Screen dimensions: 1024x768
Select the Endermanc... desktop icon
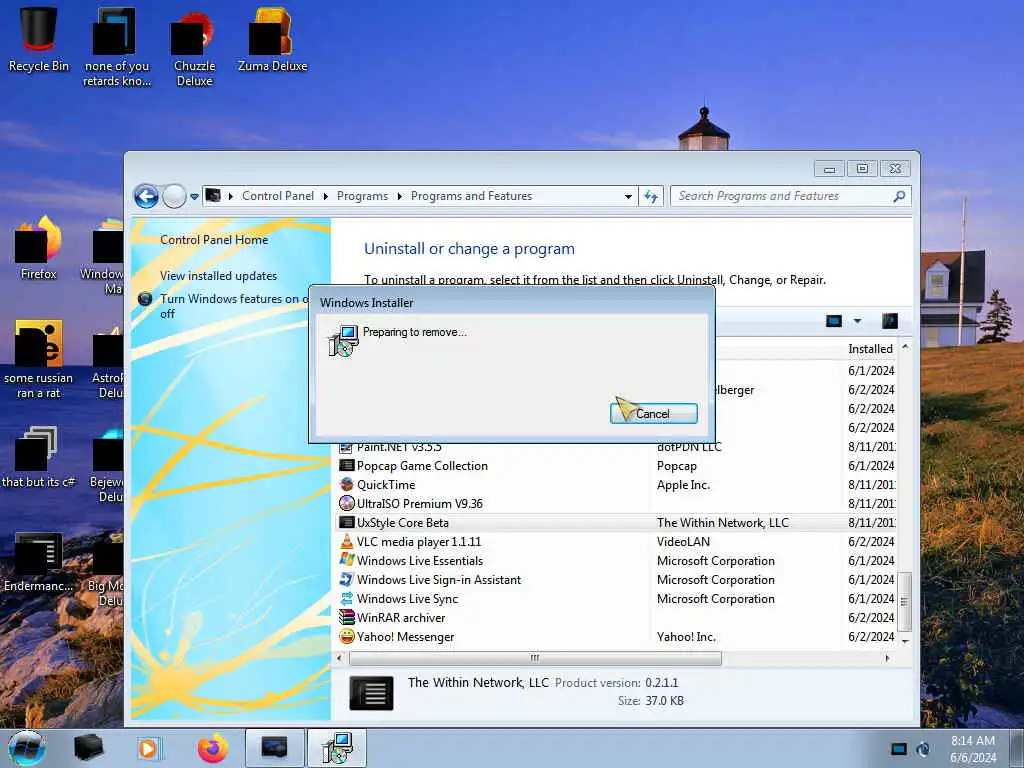[39, 562]
